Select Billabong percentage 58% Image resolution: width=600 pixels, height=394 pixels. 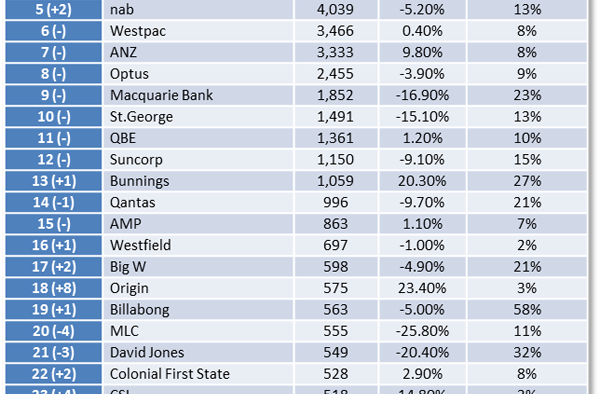[x=527, y=309]
